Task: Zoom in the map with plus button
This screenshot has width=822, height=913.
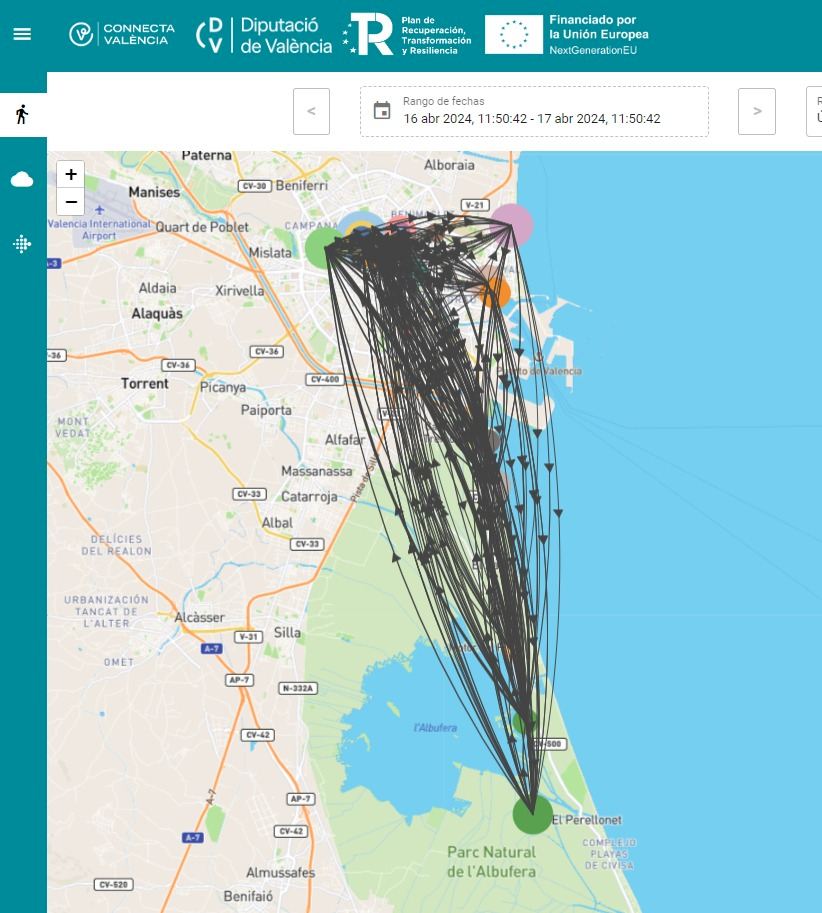Action: 71,174
